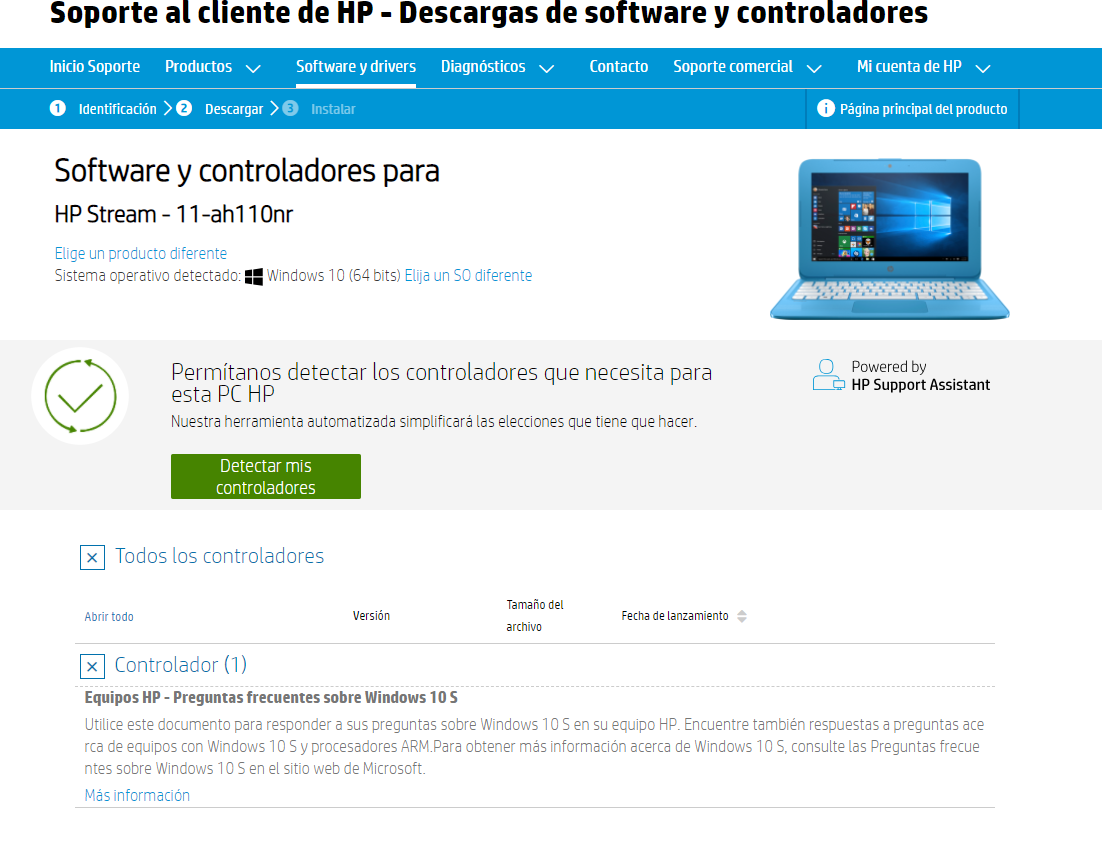Click the Controlador (1) heading
Screen dimensions: 1102x855
181,665
